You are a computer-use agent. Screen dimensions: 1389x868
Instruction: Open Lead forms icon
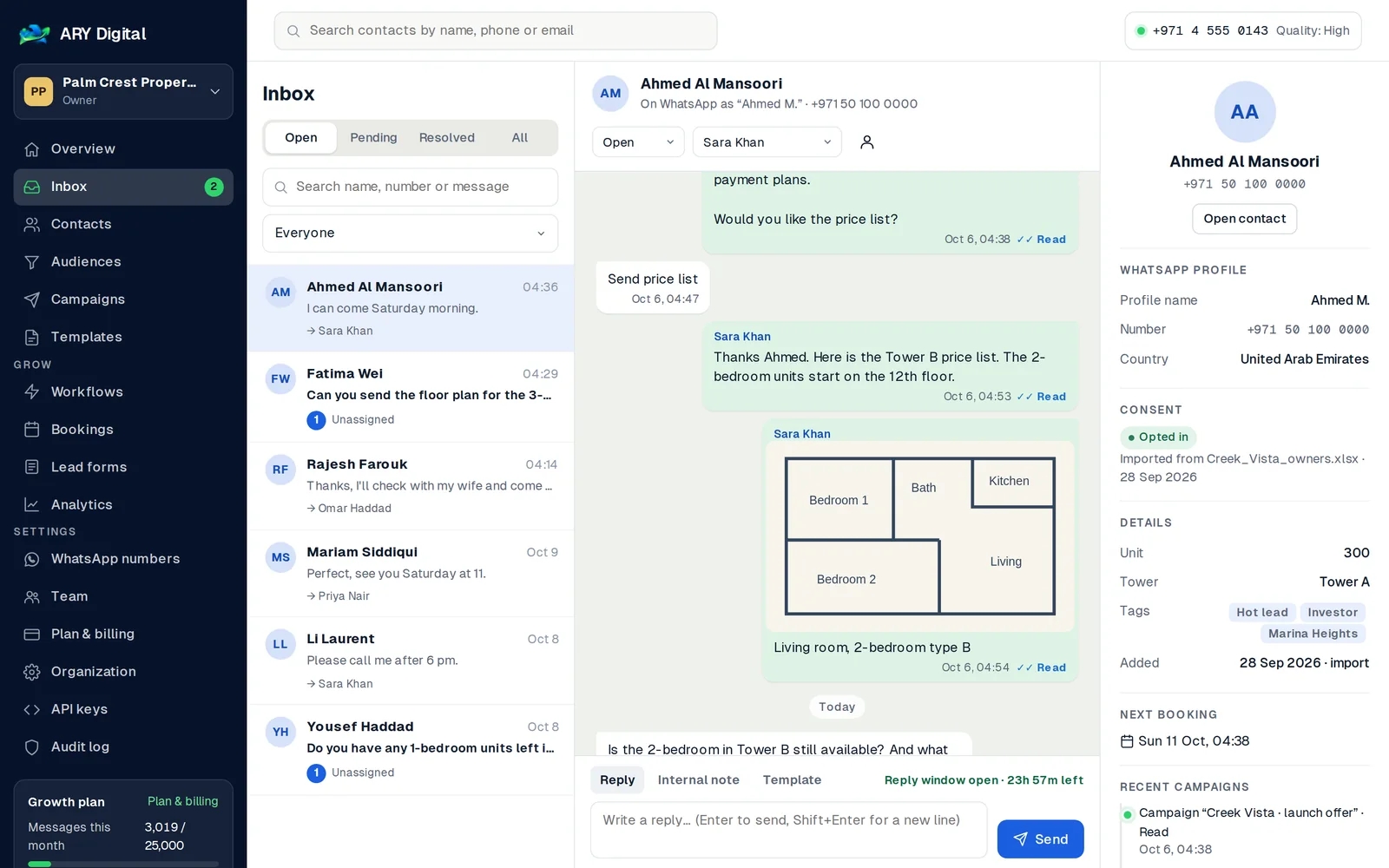[32, 467]
